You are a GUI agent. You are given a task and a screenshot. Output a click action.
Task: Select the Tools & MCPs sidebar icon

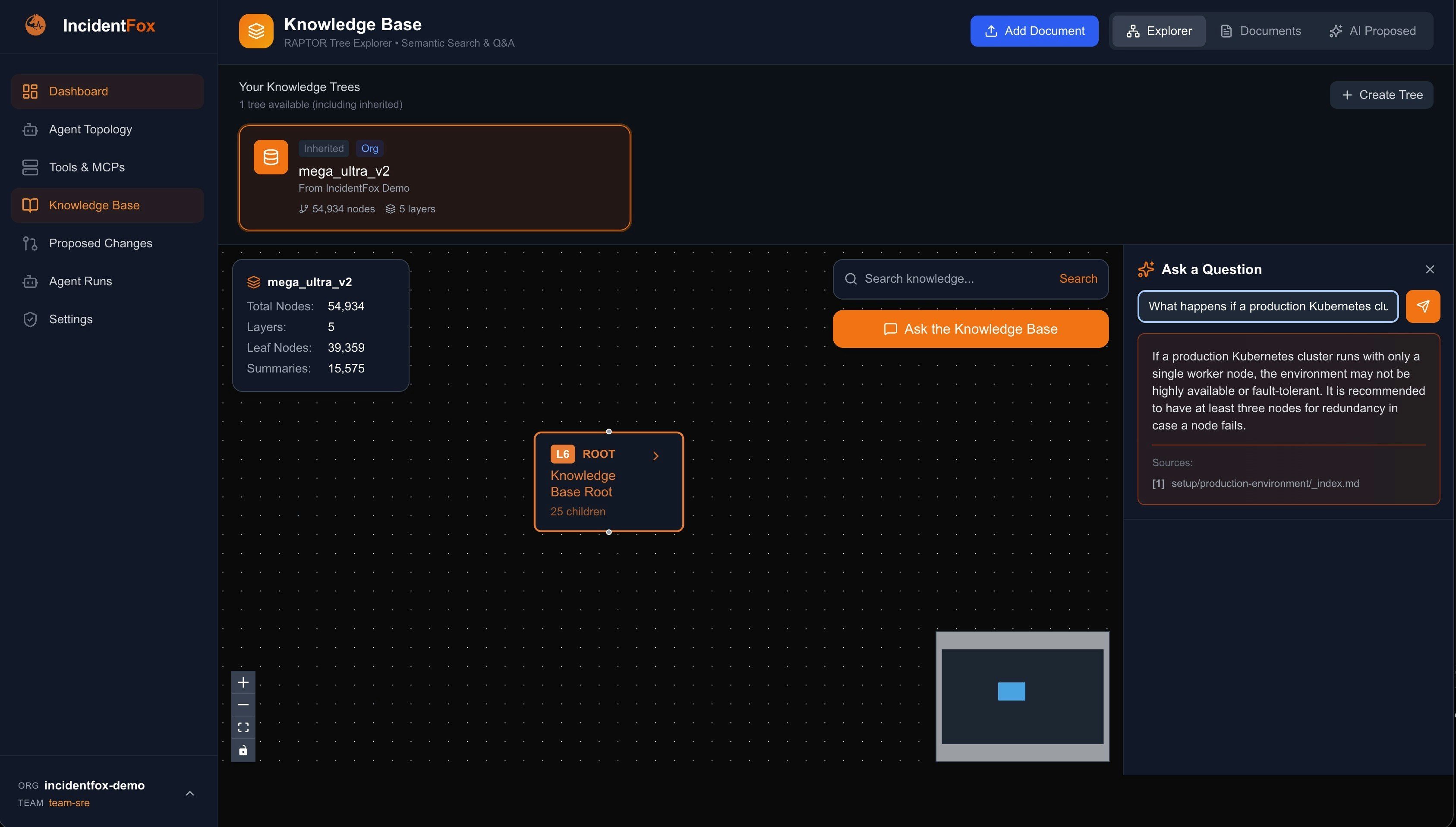click(30, 167)
